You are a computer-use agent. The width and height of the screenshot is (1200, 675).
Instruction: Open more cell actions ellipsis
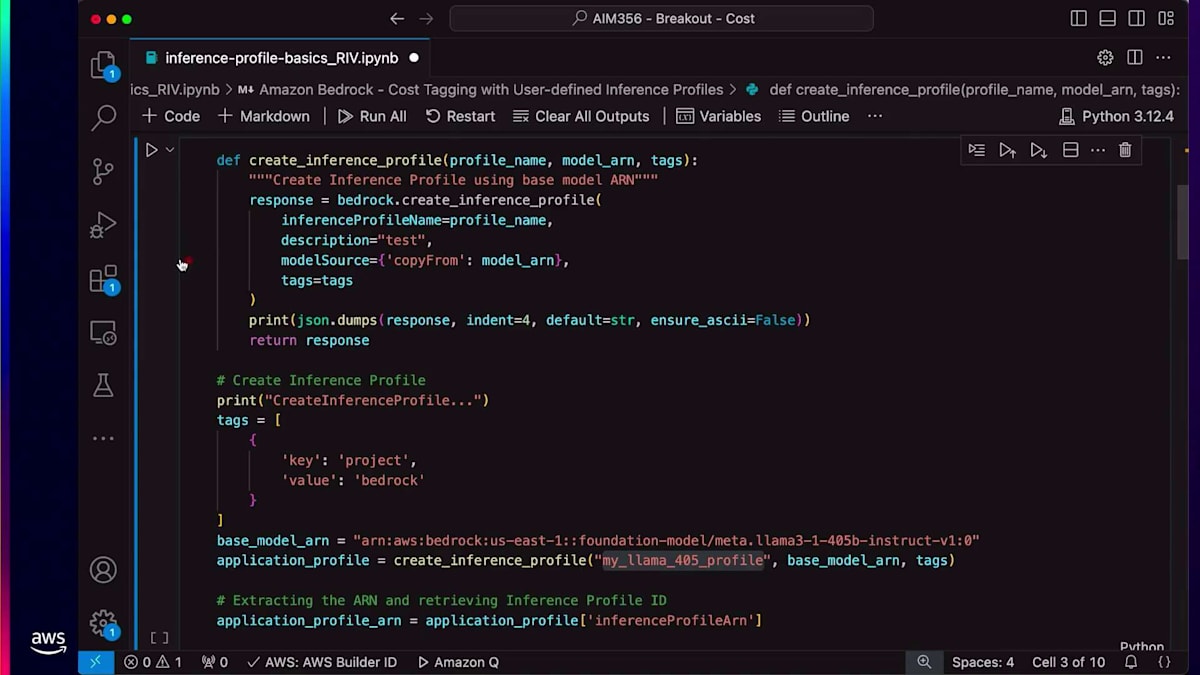[1098, 150]
